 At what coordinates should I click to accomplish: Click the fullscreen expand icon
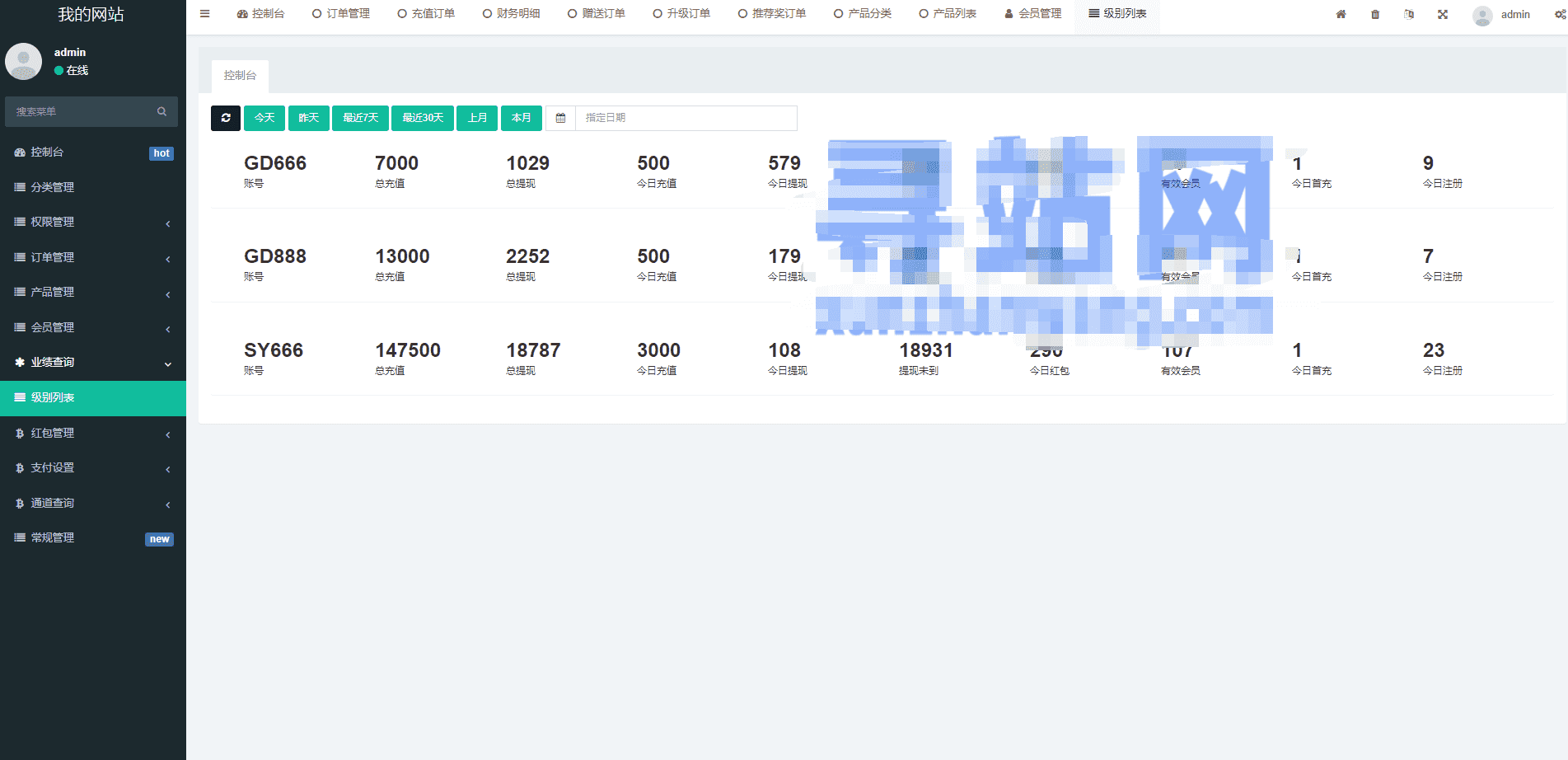(x=1442, y=14)
